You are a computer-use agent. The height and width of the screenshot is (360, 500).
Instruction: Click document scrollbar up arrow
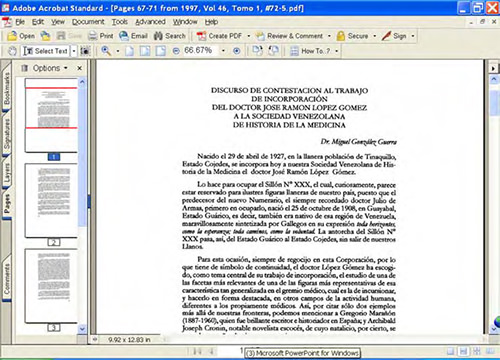tap(494, 79)
